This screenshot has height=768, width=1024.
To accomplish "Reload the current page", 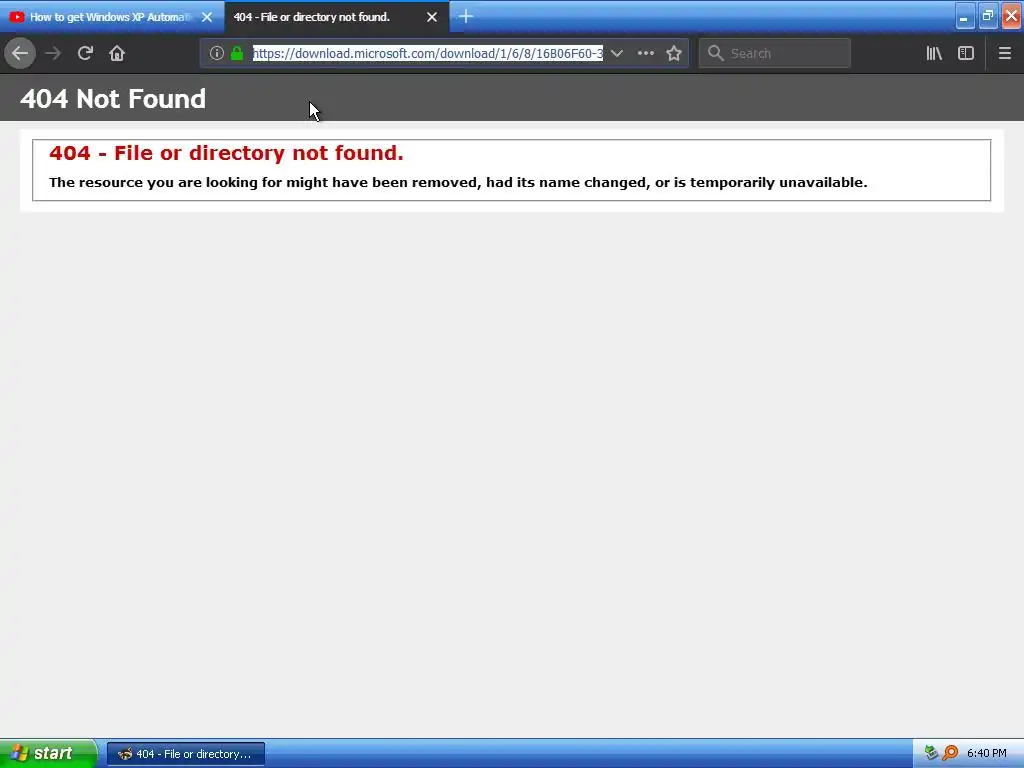I will pos(85,53).
